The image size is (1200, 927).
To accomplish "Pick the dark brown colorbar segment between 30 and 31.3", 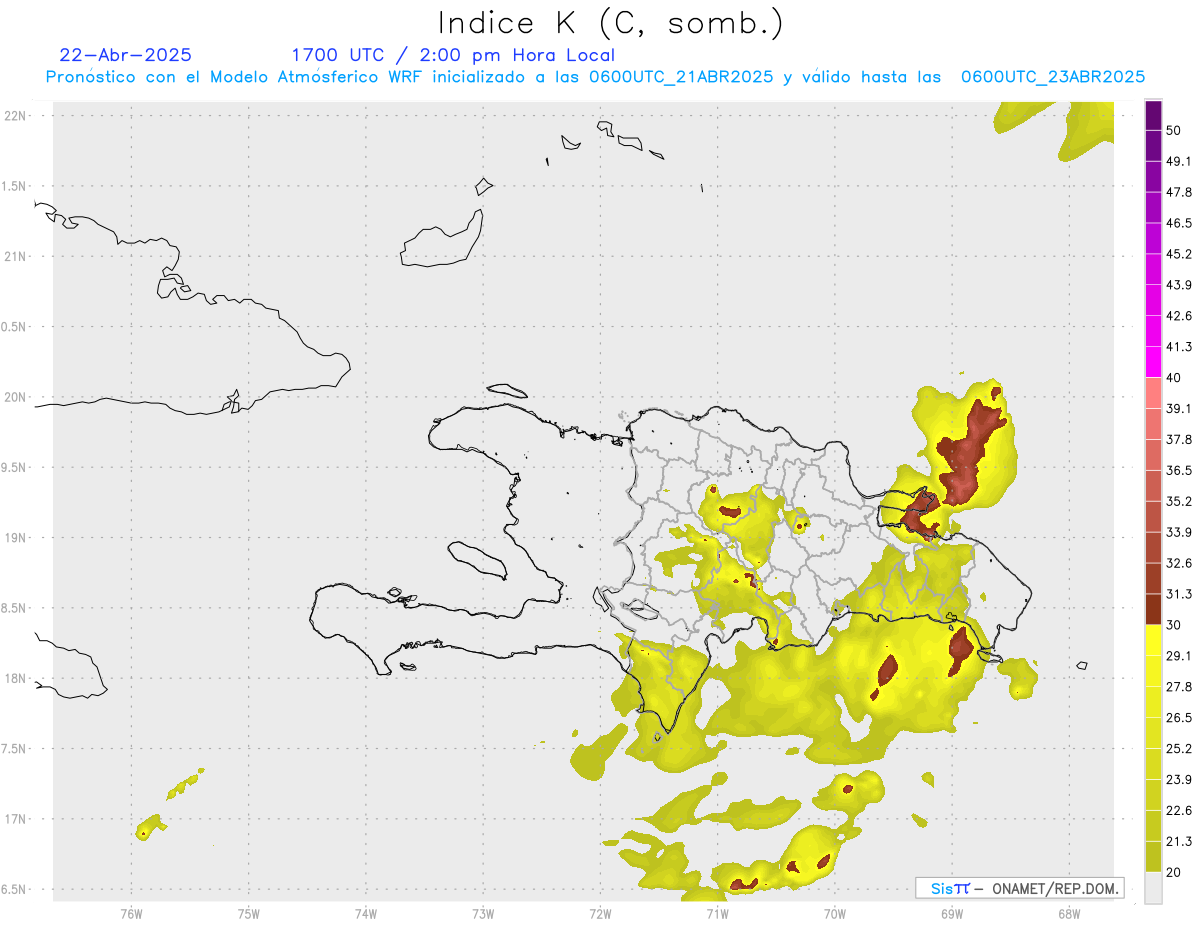I will pos(1153,609).
